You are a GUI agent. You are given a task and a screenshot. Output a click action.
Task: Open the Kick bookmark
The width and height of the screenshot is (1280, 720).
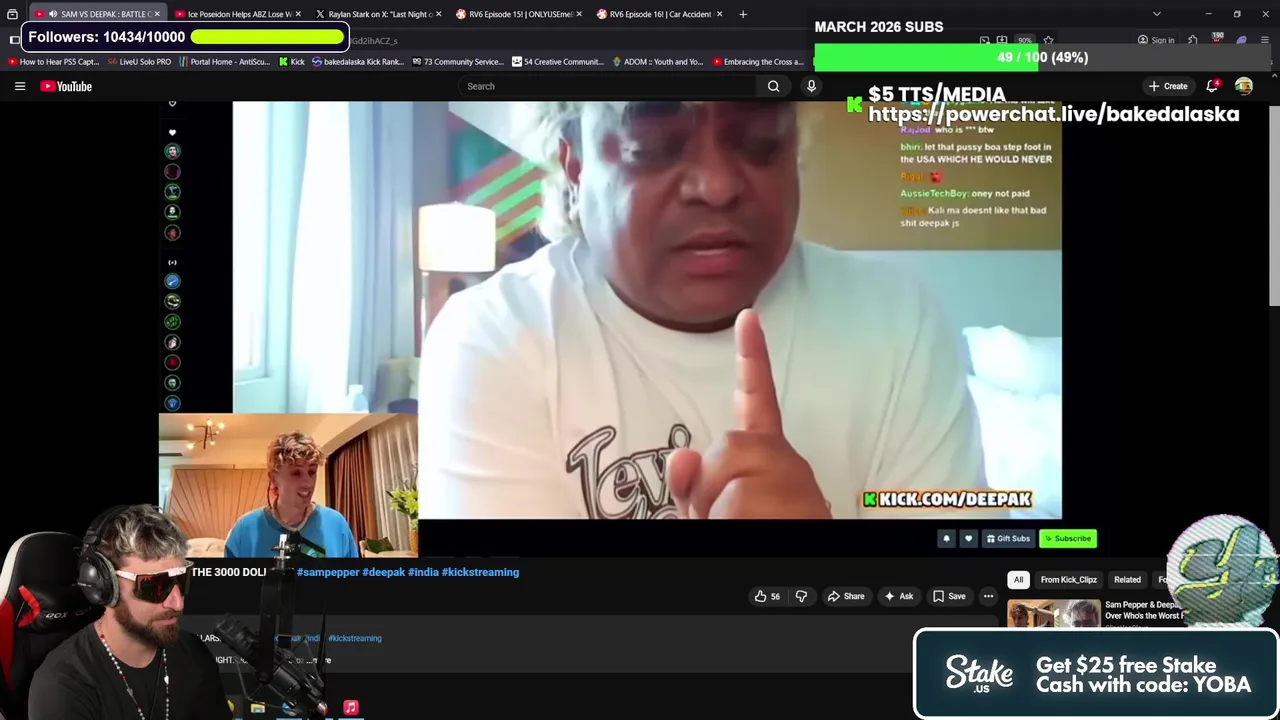click(292, 62)
